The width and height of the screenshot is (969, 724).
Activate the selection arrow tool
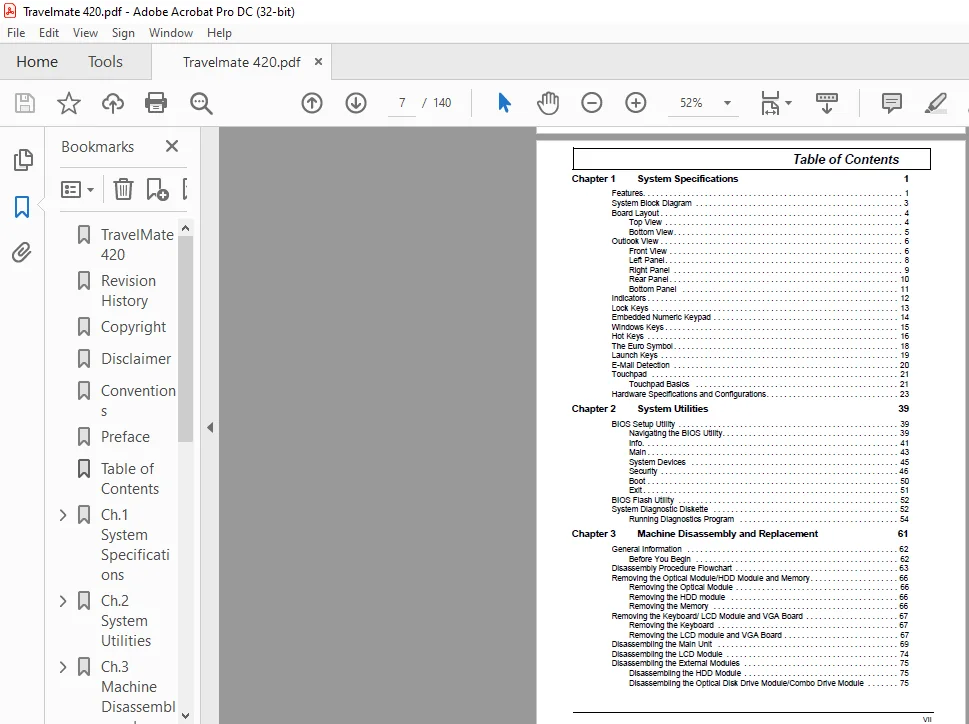(504, 103)
